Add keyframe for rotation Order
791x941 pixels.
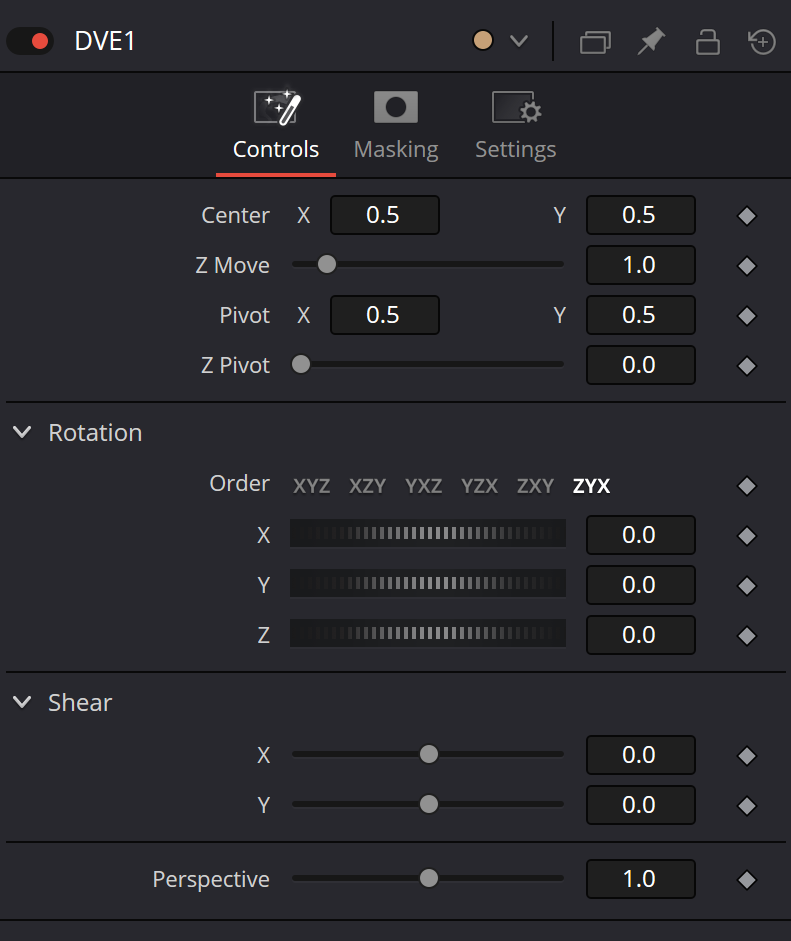pyautogui.click(x=747, y=486)
